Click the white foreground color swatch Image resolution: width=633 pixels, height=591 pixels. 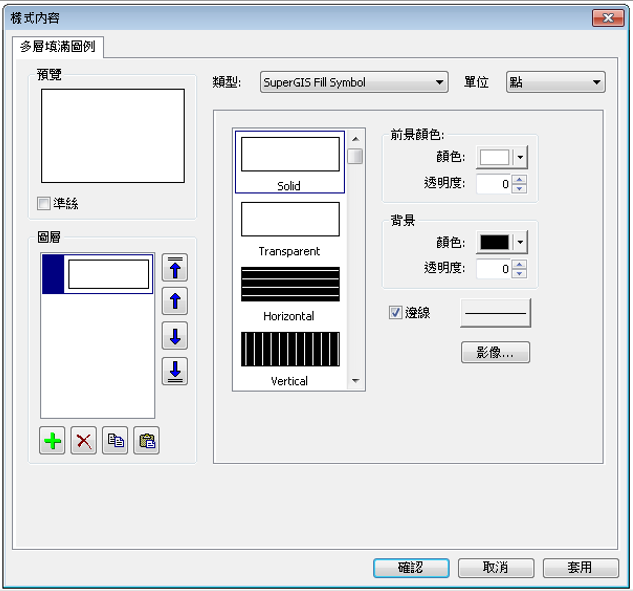(495, 157)
